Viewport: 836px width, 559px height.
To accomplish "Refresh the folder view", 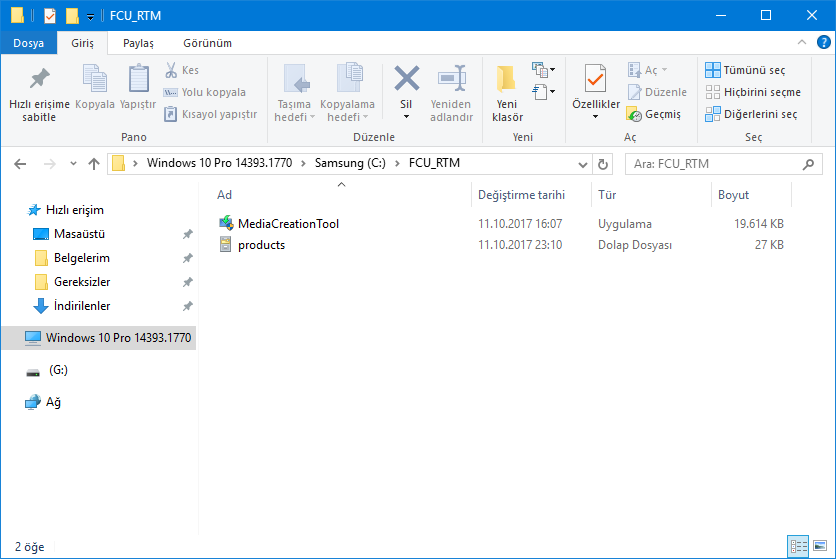I will click(x=603, y=164).
